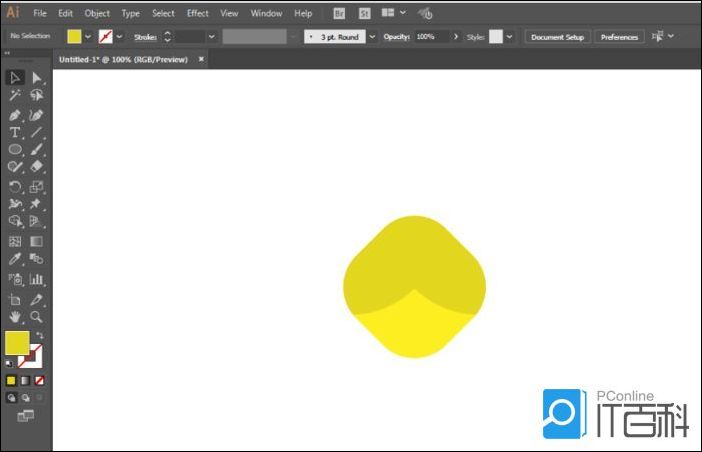Viewport: 702px width, 452px height.
Task: Select the Selection tool (black arrow)
Action: coord(15,78)
